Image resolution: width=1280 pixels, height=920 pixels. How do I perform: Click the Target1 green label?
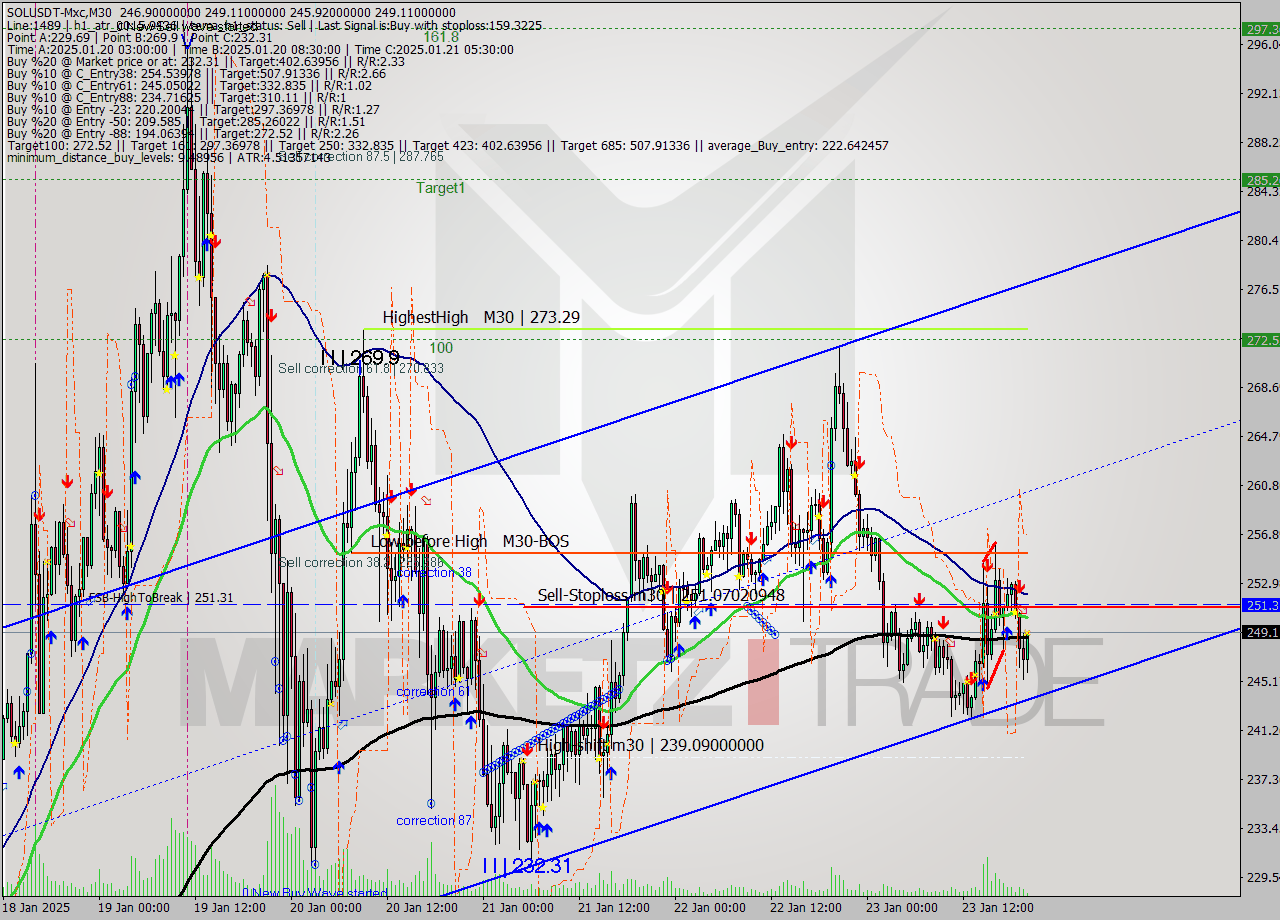441,188
